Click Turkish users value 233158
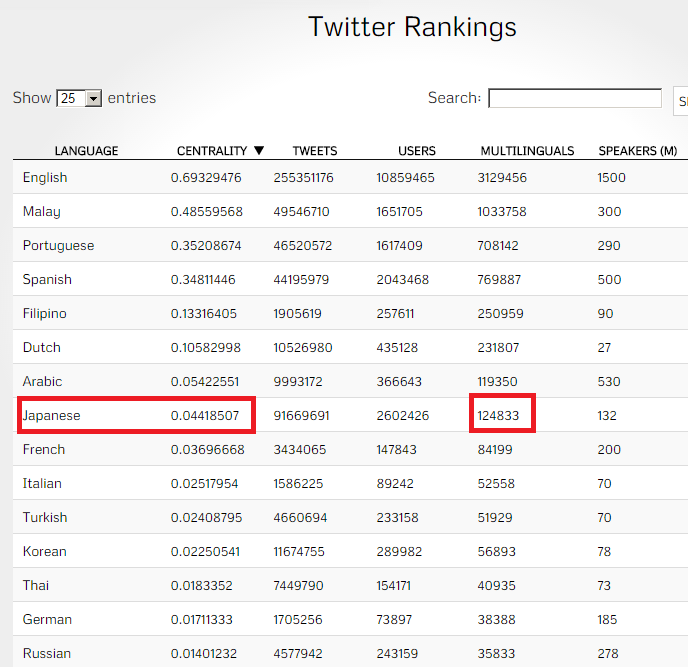This screenshot has height=667, width=688. (x=398, y=518)
